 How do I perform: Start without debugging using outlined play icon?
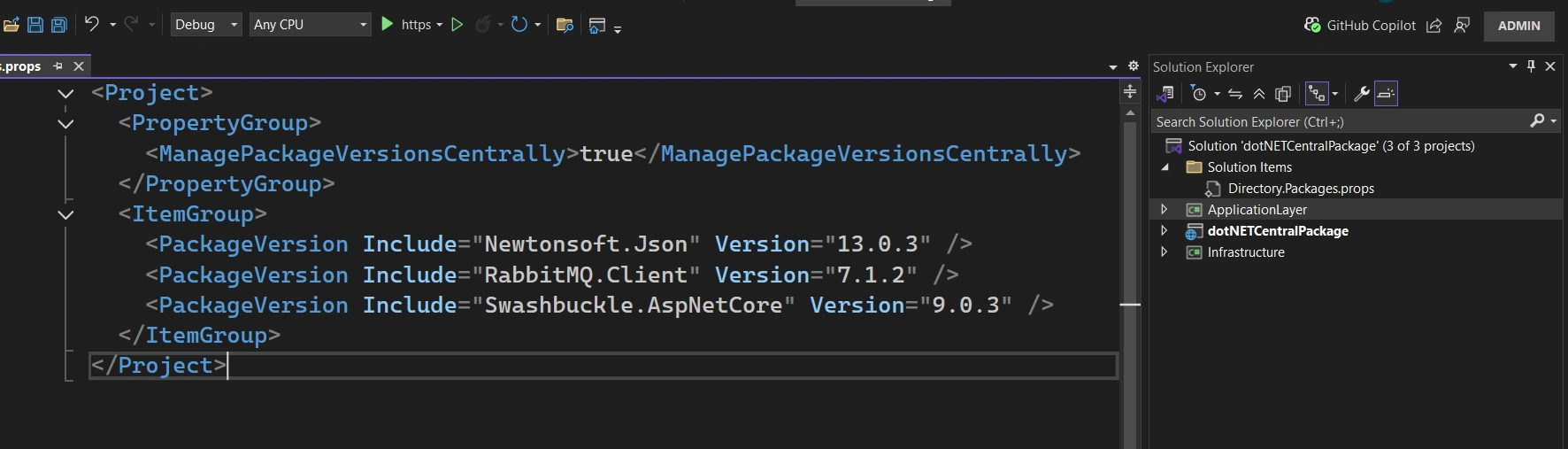coord(457,24)
